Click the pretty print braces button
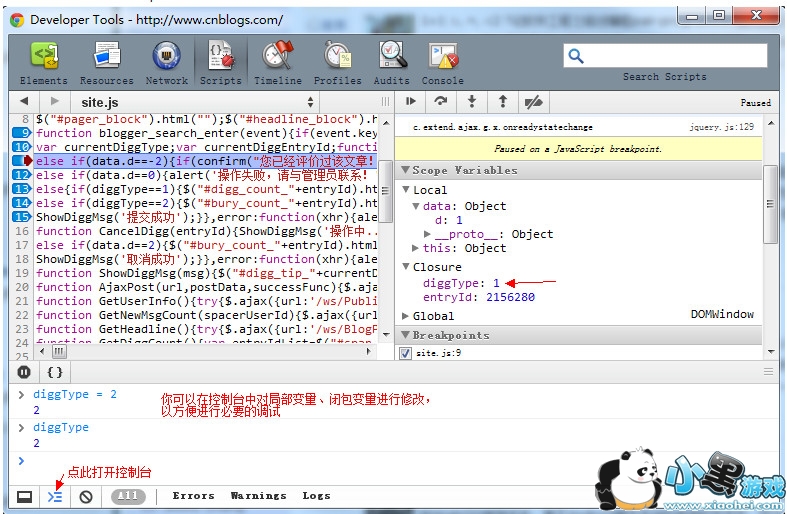 (56, 372)
